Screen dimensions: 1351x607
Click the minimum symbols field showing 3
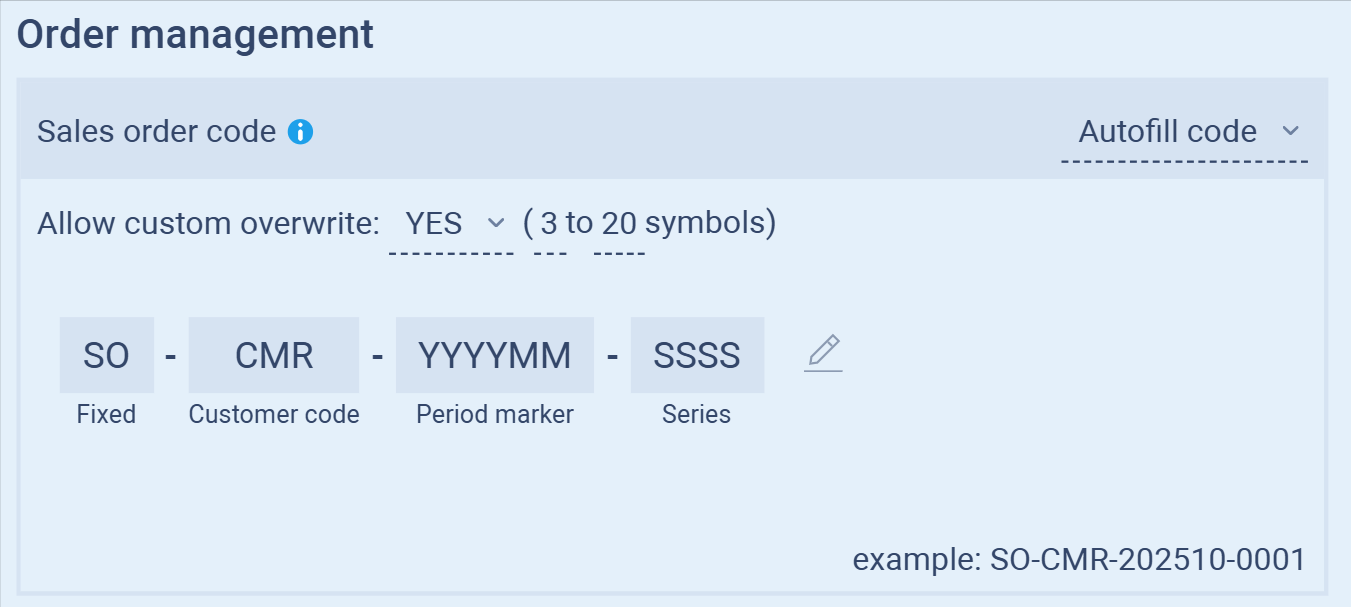point(549,224)
